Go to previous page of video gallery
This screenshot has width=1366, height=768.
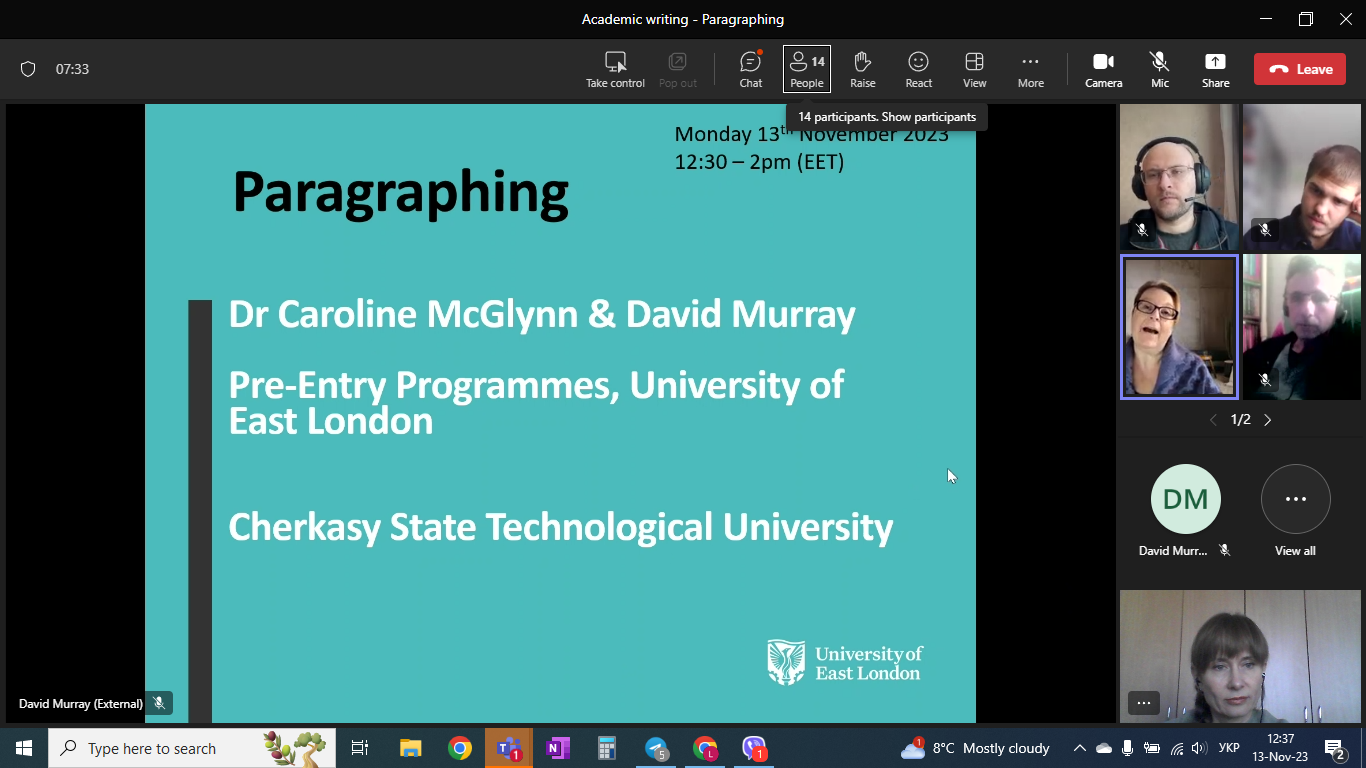(1214, 420)
